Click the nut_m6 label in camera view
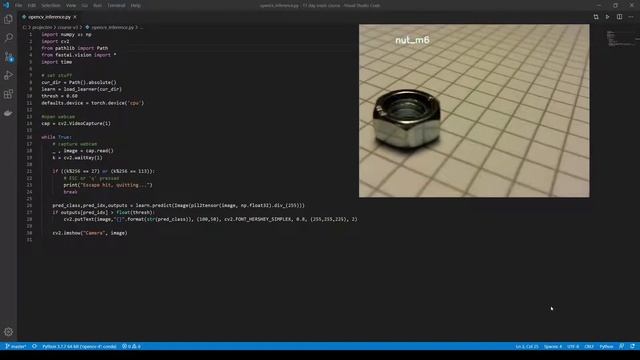 (x=412, y=40)
